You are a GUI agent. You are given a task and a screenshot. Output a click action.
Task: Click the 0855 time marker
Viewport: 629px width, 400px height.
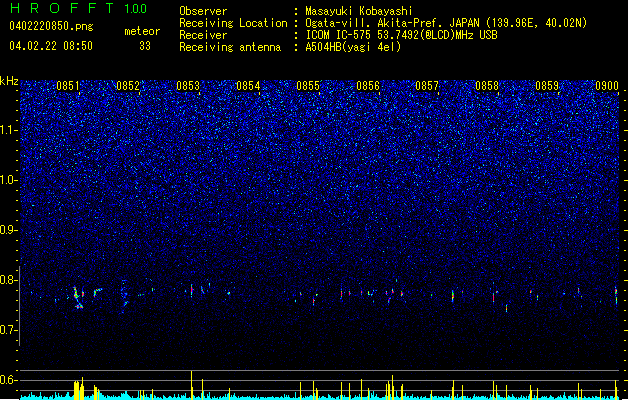pos(308,85)
